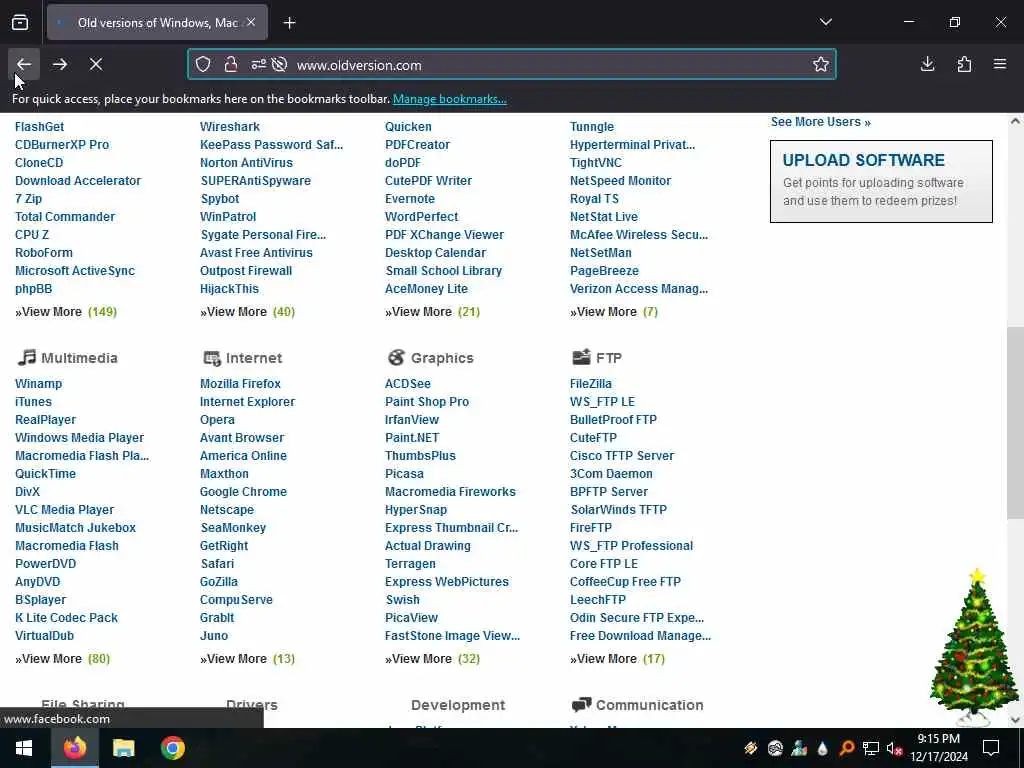
Task: Open View More (149) link
Action: point(65,312)
